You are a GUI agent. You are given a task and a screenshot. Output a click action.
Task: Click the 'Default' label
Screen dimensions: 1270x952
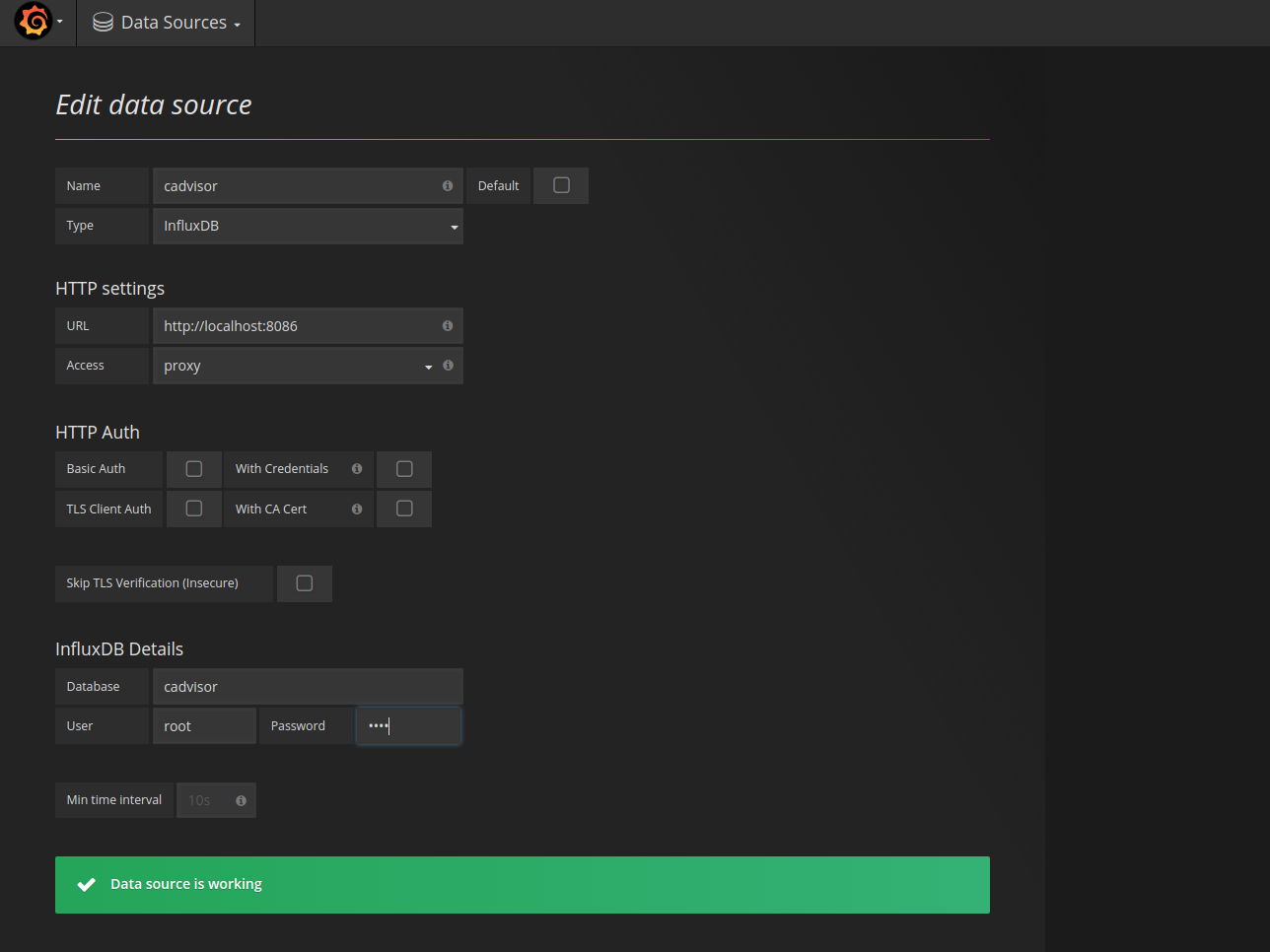coord(498,186)
